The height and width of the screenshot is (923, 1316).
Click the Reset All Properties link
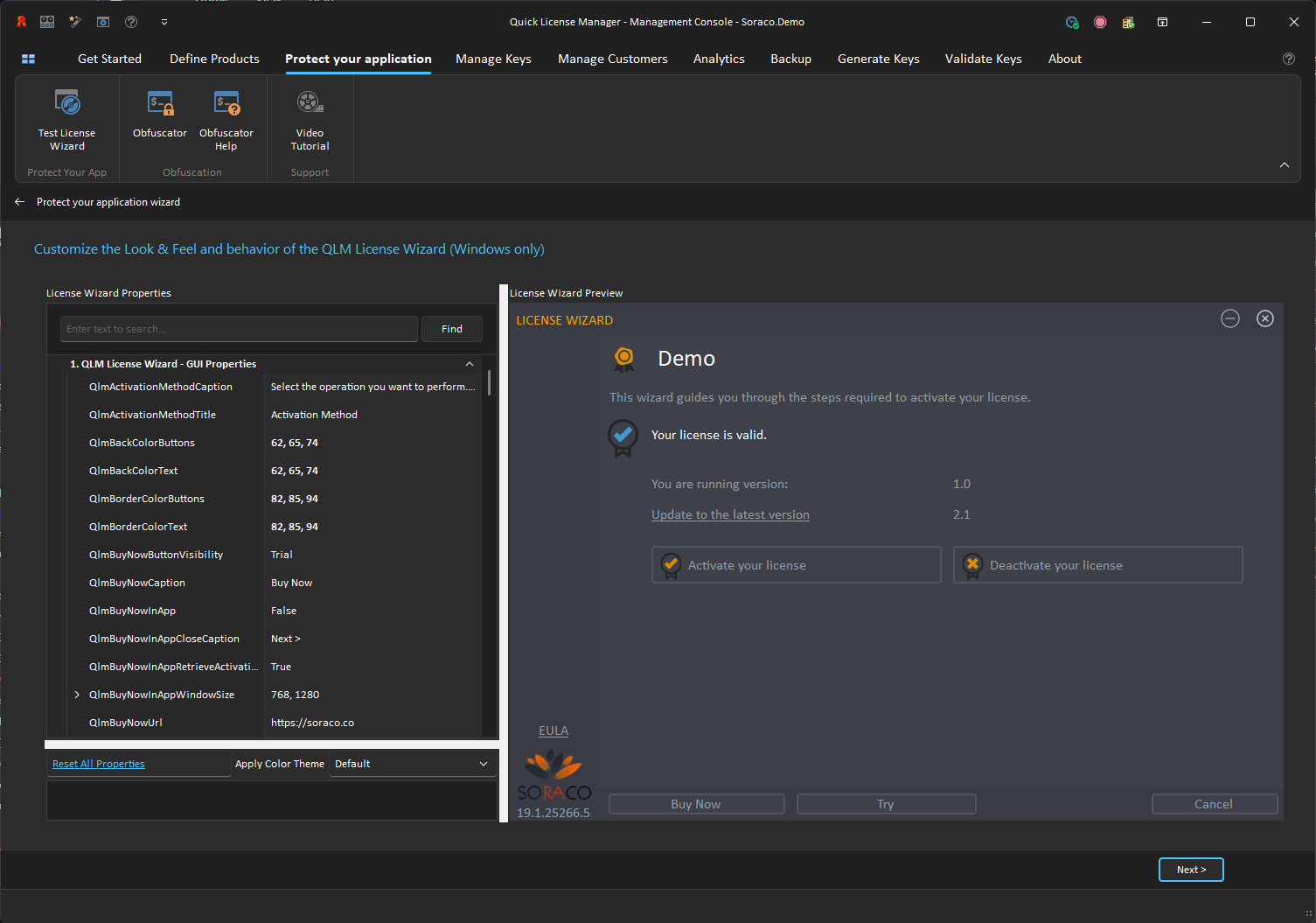[99, 764]
